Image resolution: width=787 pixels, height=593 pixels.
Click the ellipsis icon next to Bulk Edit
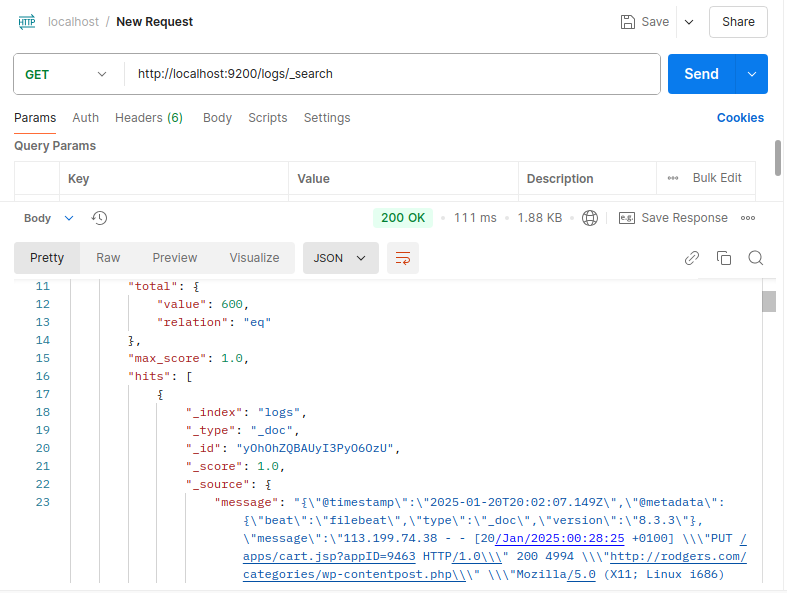(x=673, y=178)
